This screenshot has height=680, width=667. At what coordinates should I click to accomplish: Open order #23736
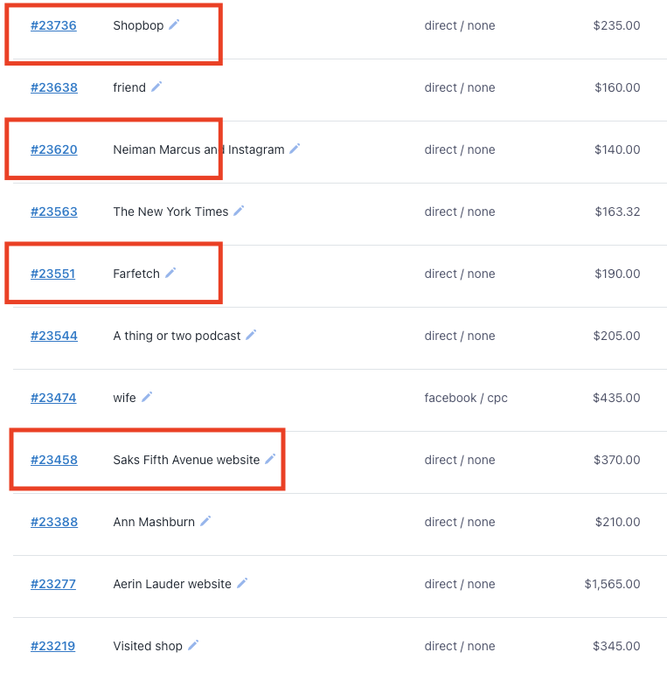[x=53, y=26]
